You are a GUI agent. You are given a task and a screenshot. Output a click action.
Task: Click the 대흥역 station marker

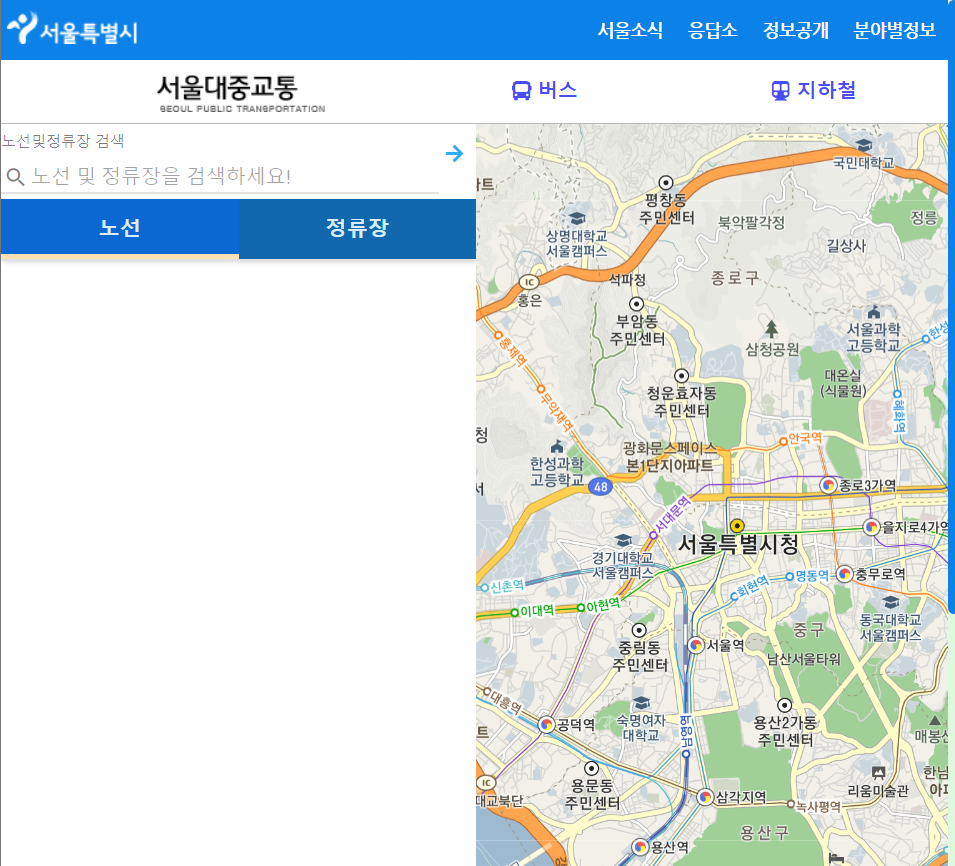(487, 691)
